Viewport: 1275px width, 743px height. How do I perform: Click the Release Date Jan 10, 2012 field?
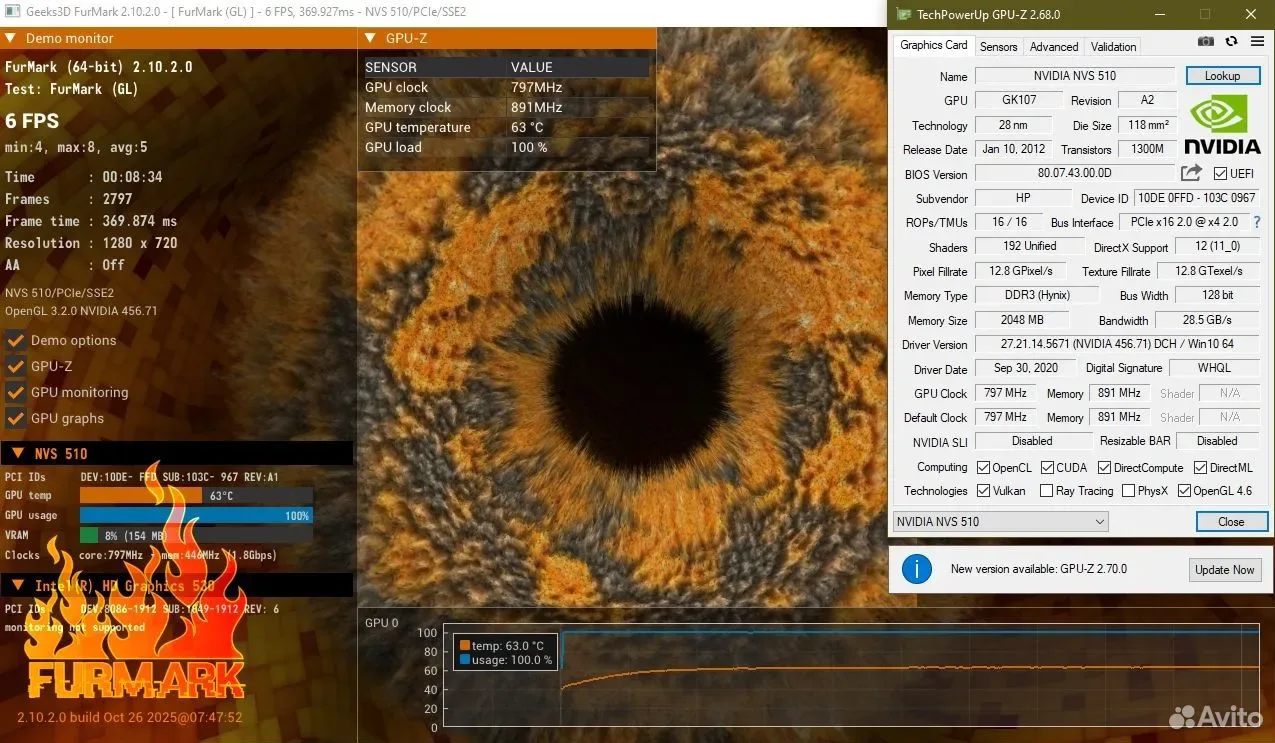[1013, 149]
